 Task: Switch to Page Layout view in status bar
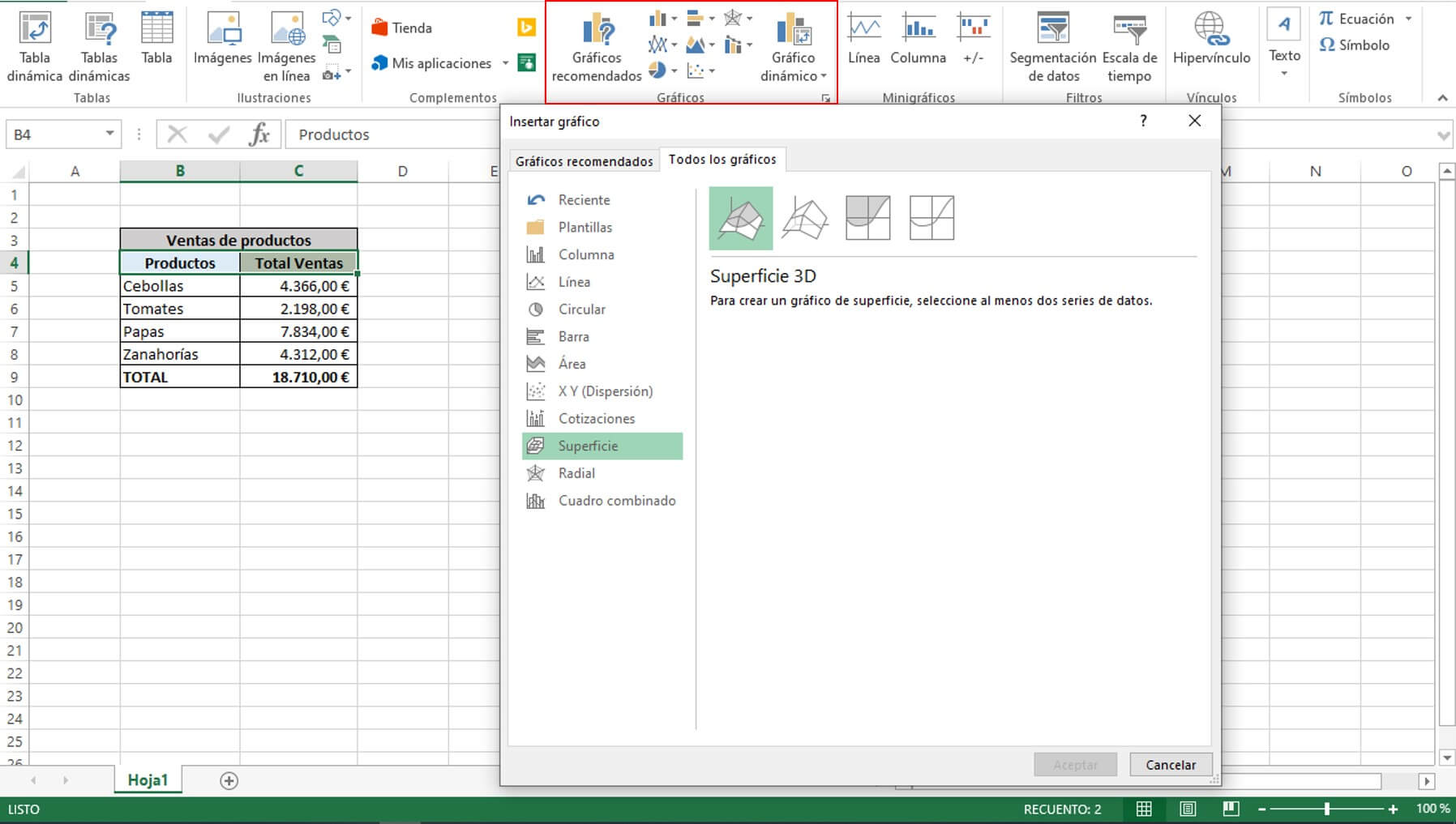1188,809
